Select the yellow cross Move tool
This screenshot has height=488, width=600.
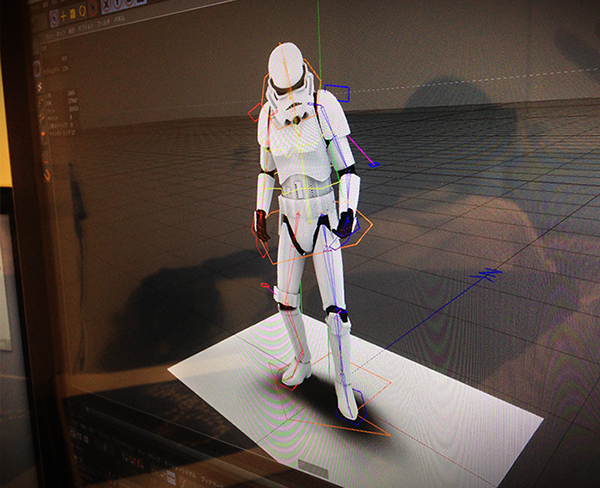click(63, 16)
